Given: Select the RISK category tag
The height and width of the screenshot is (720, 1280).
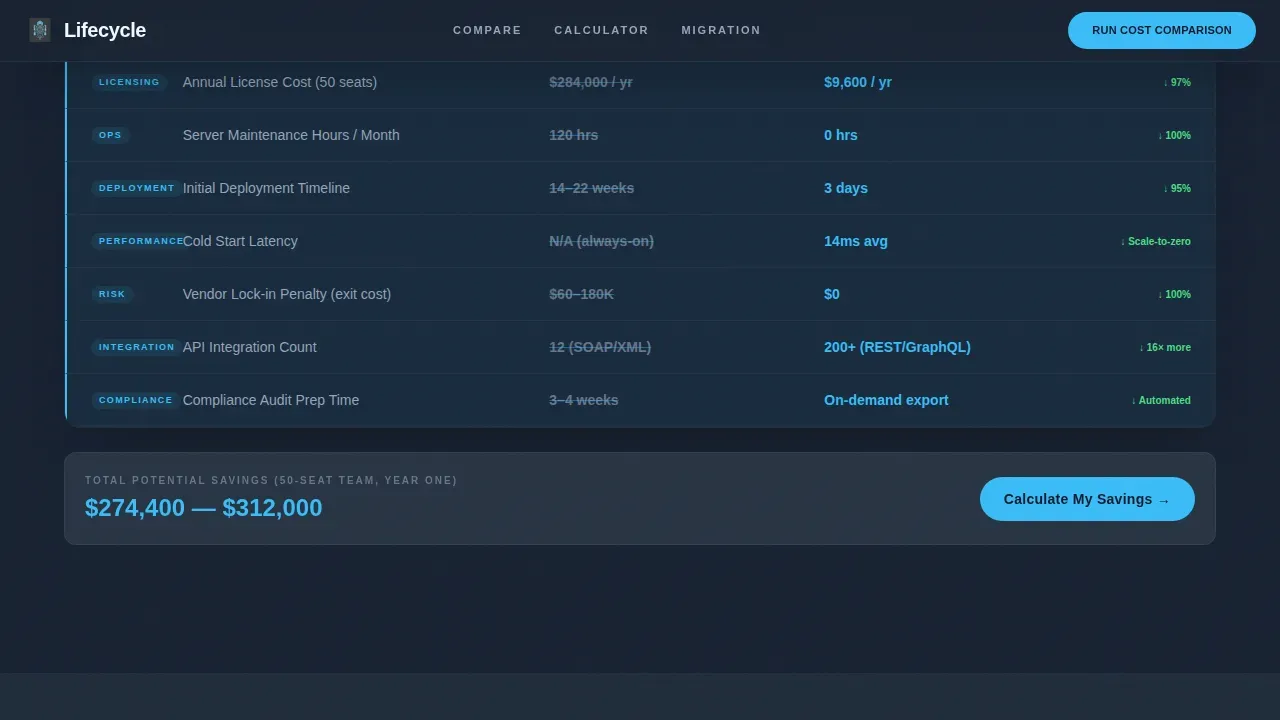Looking at the screenshot, I should pos(112,294).
